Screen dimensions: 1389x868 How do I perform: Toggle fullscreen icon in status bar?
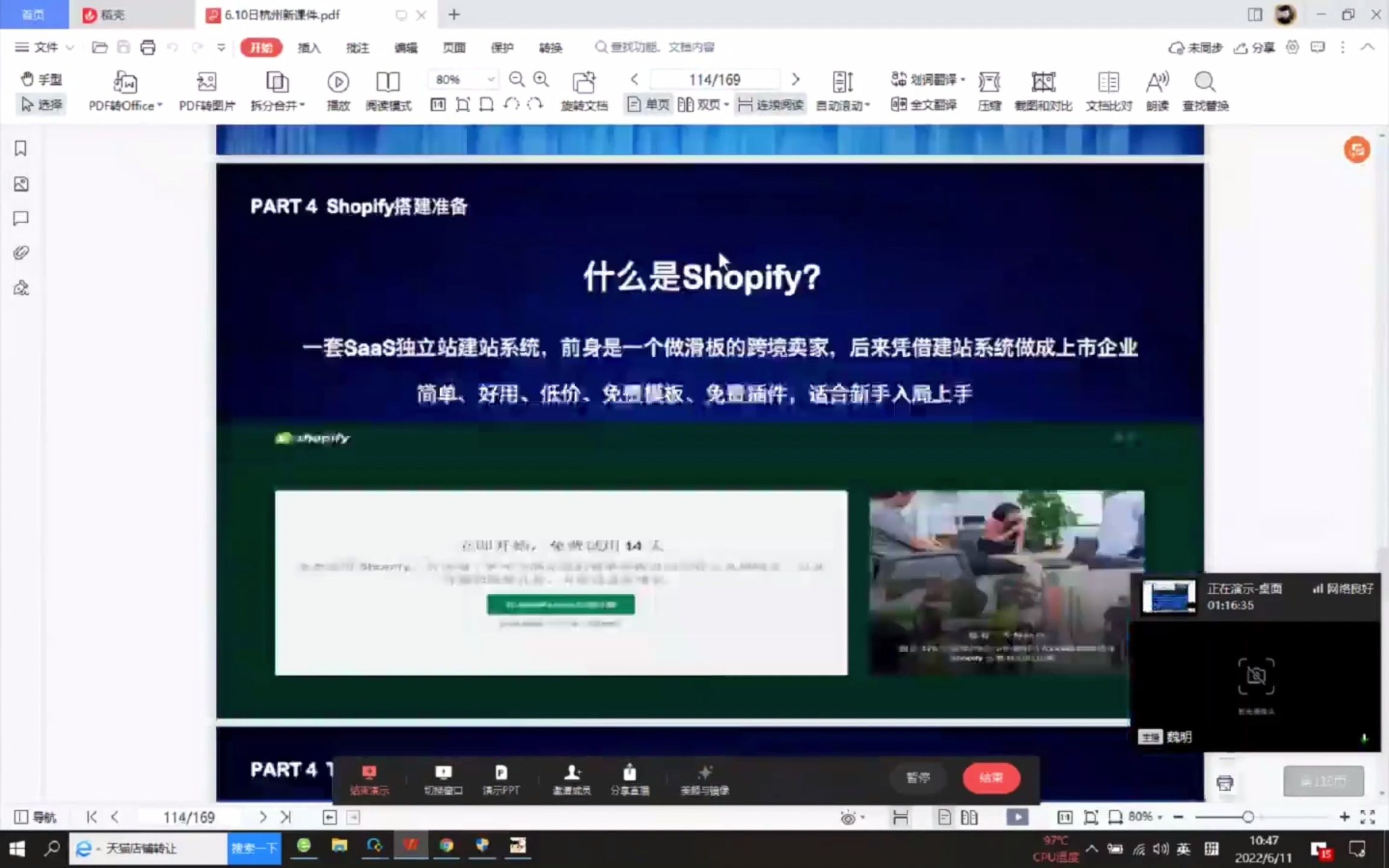[1368, 817]
